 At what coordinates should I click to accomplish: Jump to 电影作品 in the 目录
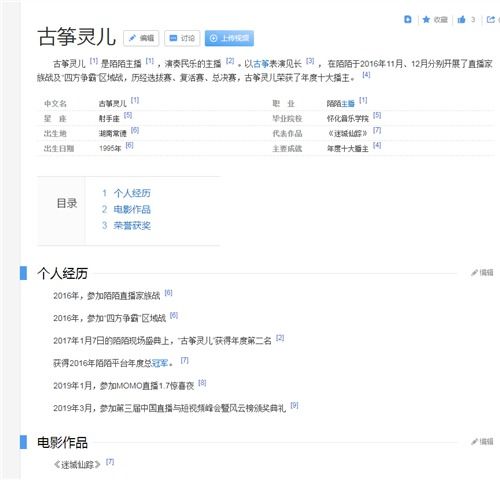click(132, 209)
